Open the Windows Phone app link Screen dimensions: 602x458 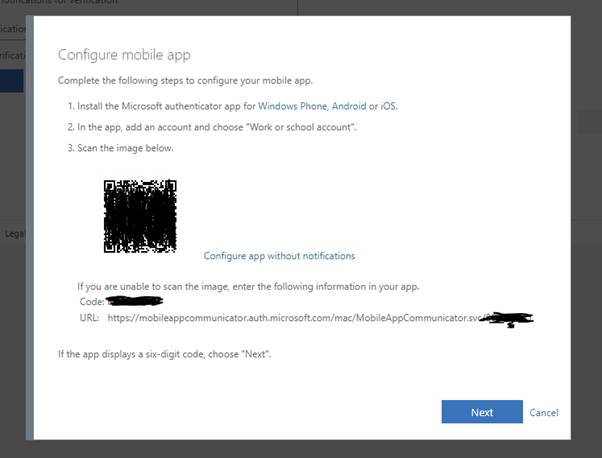(x=292, y=106)
